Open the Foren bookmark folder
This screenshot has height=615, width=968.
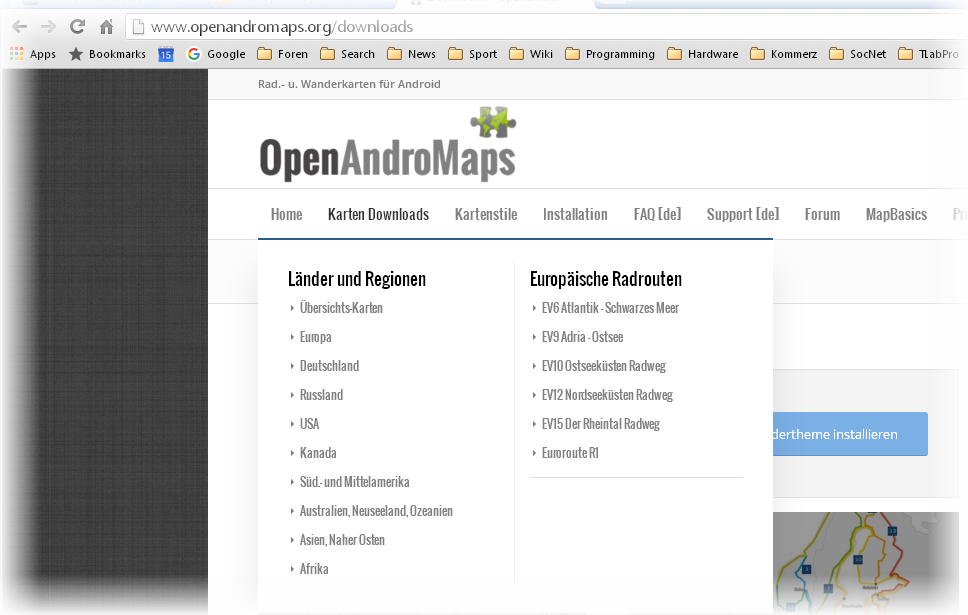pyautogui.click(x=283, y=54)
